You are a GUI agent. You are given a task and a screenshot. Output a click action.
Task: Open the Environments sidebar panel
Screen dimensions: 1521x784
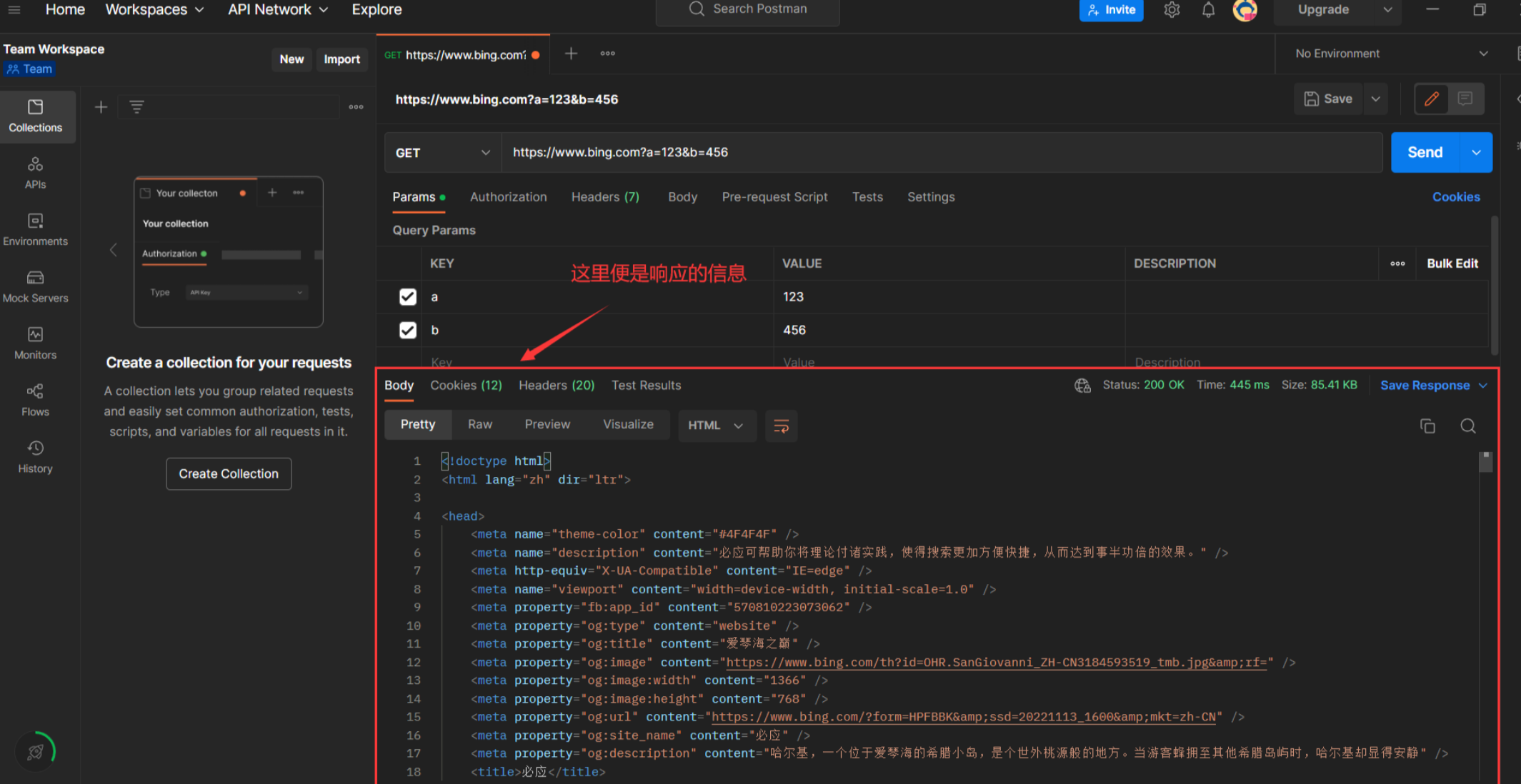36,230
